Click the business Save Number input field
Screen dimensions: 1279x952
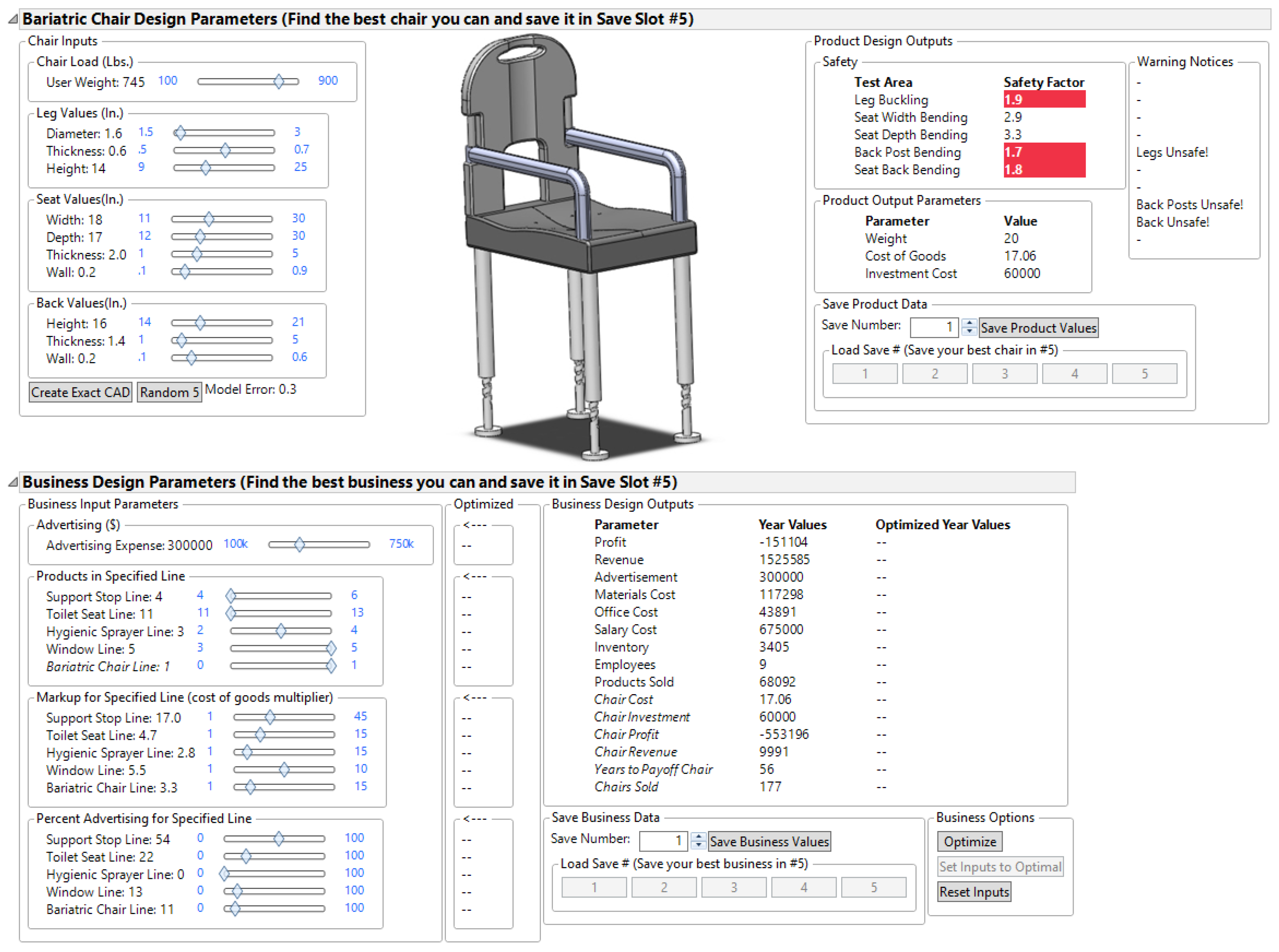click(x=664, y=841)
